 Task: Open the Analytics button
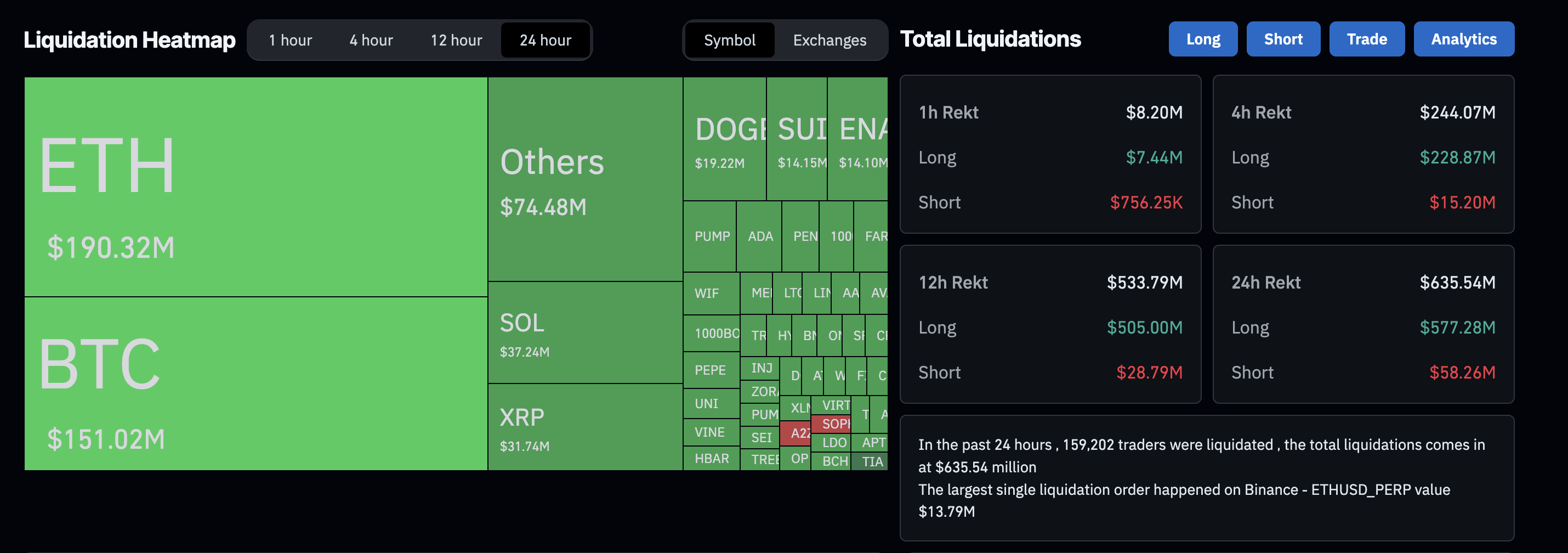coord(1463,39)
